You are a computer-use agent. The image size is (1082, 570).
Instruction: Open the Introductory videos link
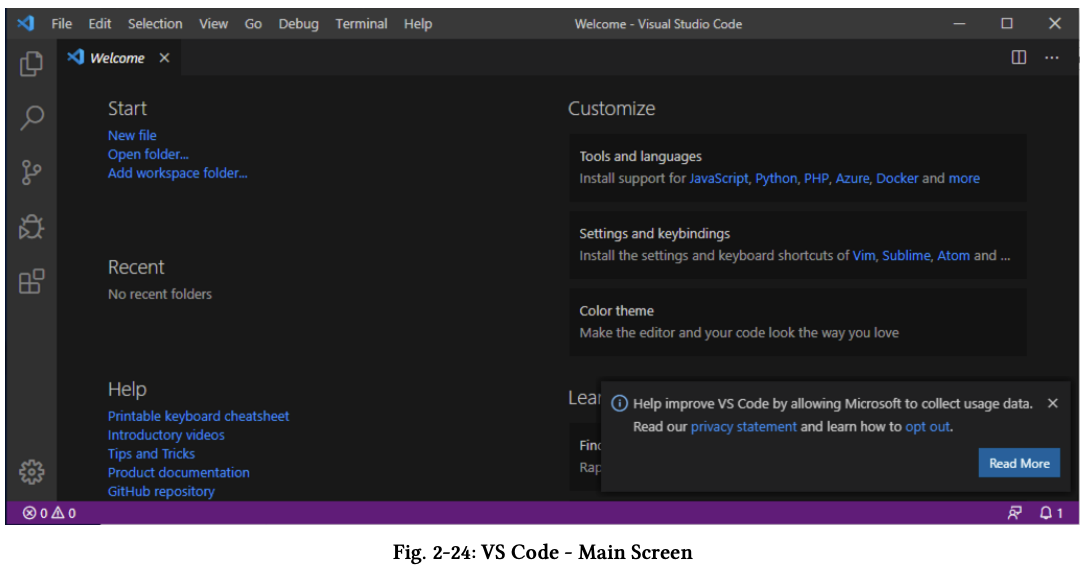click(166, 435)
